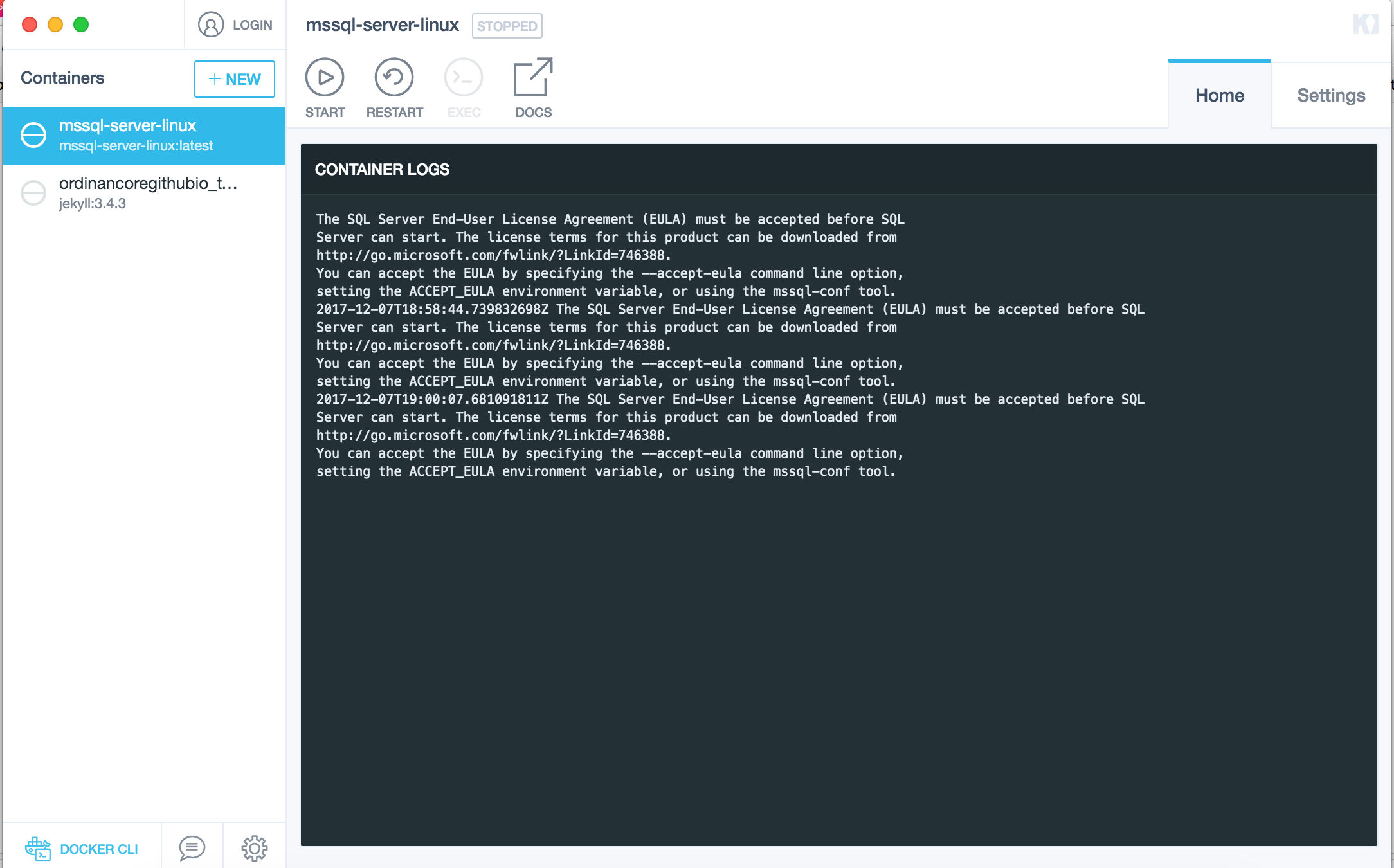Screen dimensions: 1394x868
Task: Click the yellow macOS minimize button
Action: point(55,24)
